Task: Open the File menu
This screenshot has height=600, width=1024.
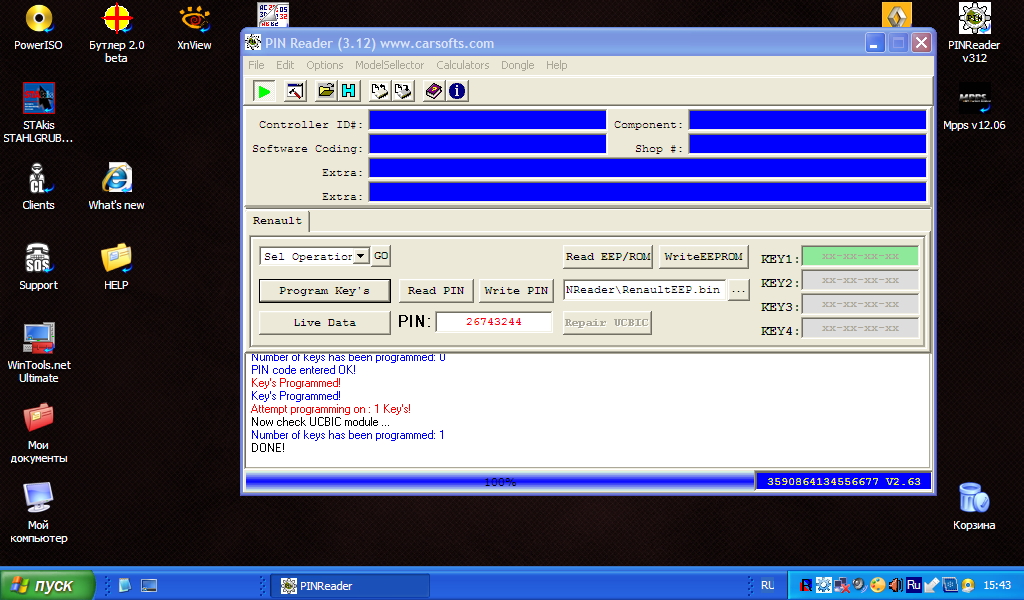Action: 256,65
